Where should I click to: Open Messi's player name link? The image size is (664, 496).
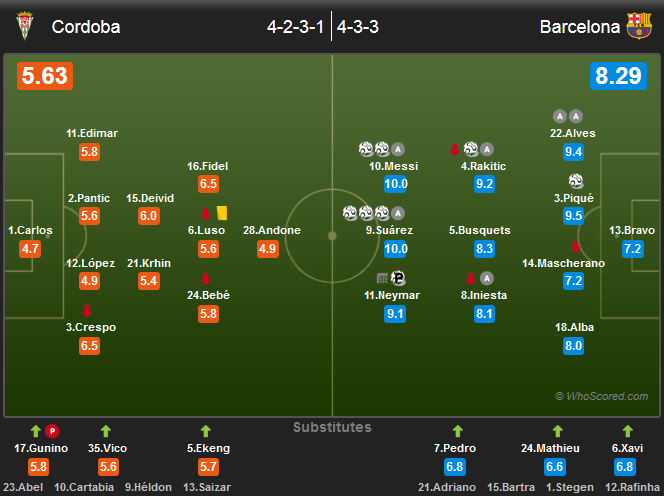click(393, 166)
